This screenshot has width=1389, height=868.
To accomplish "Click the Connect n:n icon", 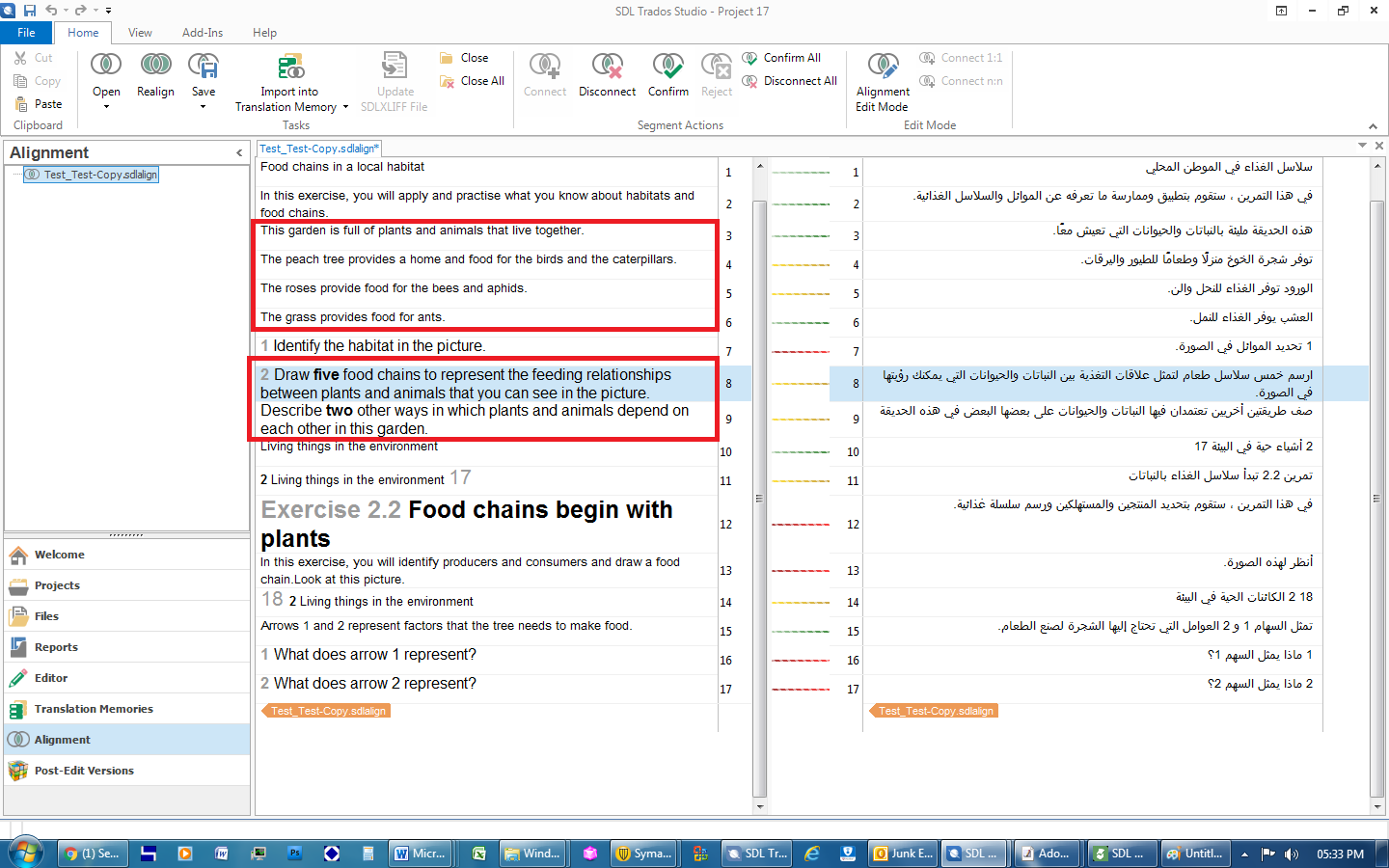I will click(x=927, y=81).
